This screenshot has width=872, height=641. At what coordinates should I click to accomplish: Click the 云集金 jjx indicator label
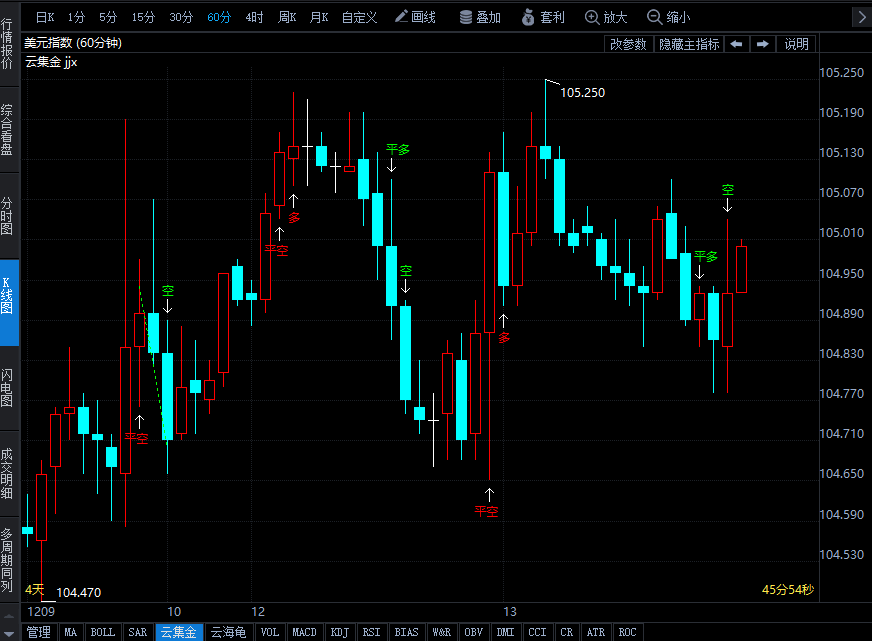click(x=51, y=62)
